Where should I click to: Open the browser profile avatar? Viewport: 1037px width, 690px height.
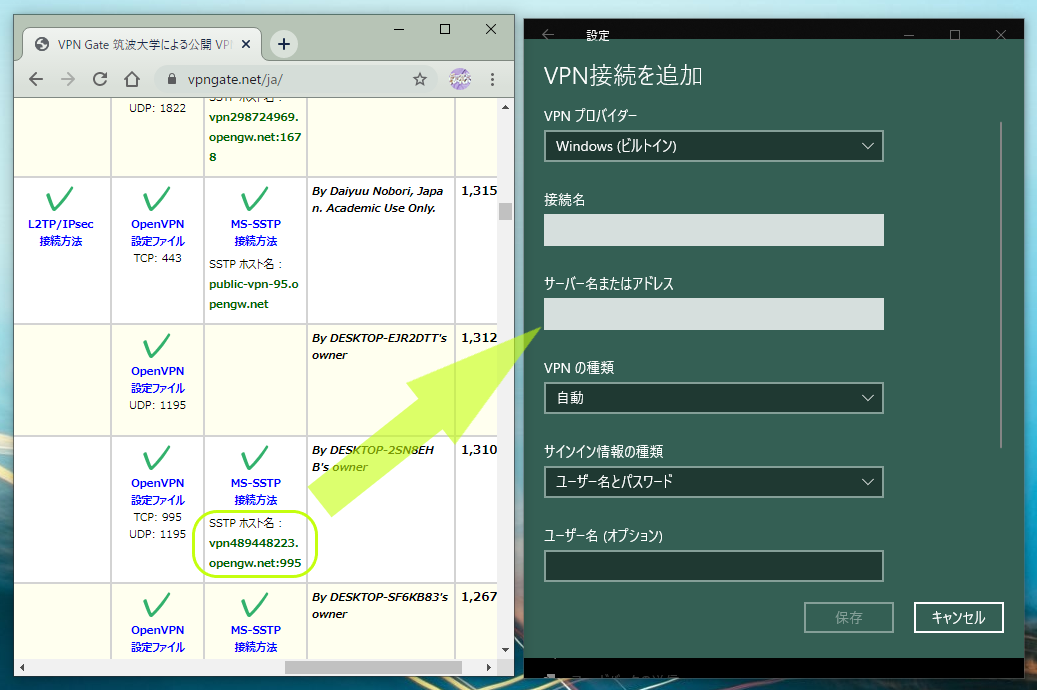(x=460, y=79)
